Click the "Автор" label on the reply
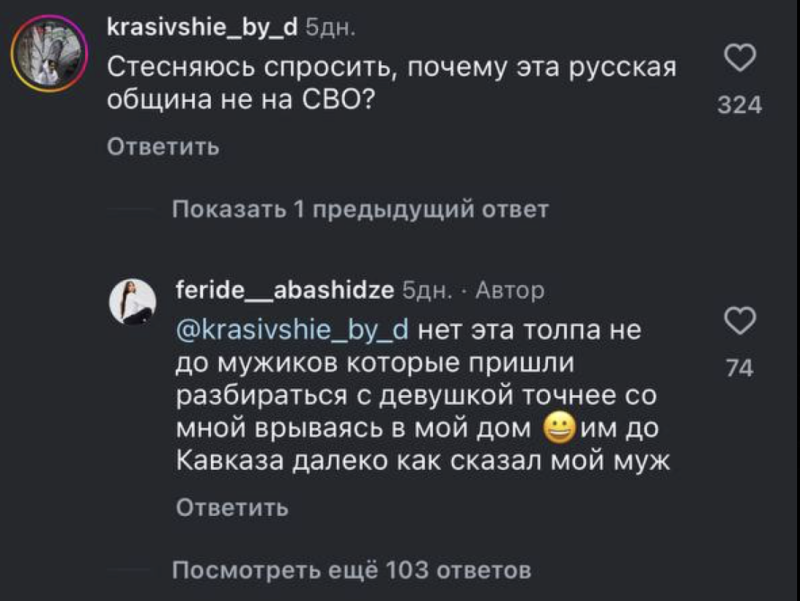This screenshot has width=800, height=601. pyautogui.click(x=510, y=290)
